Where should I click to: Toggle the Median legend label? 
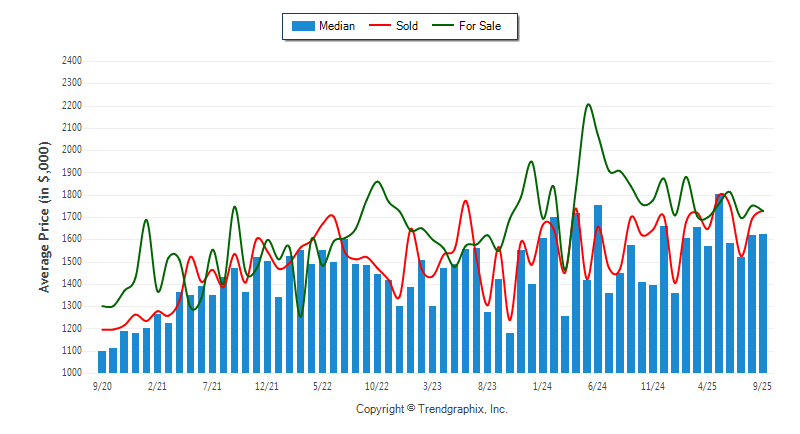click(336, 26)
